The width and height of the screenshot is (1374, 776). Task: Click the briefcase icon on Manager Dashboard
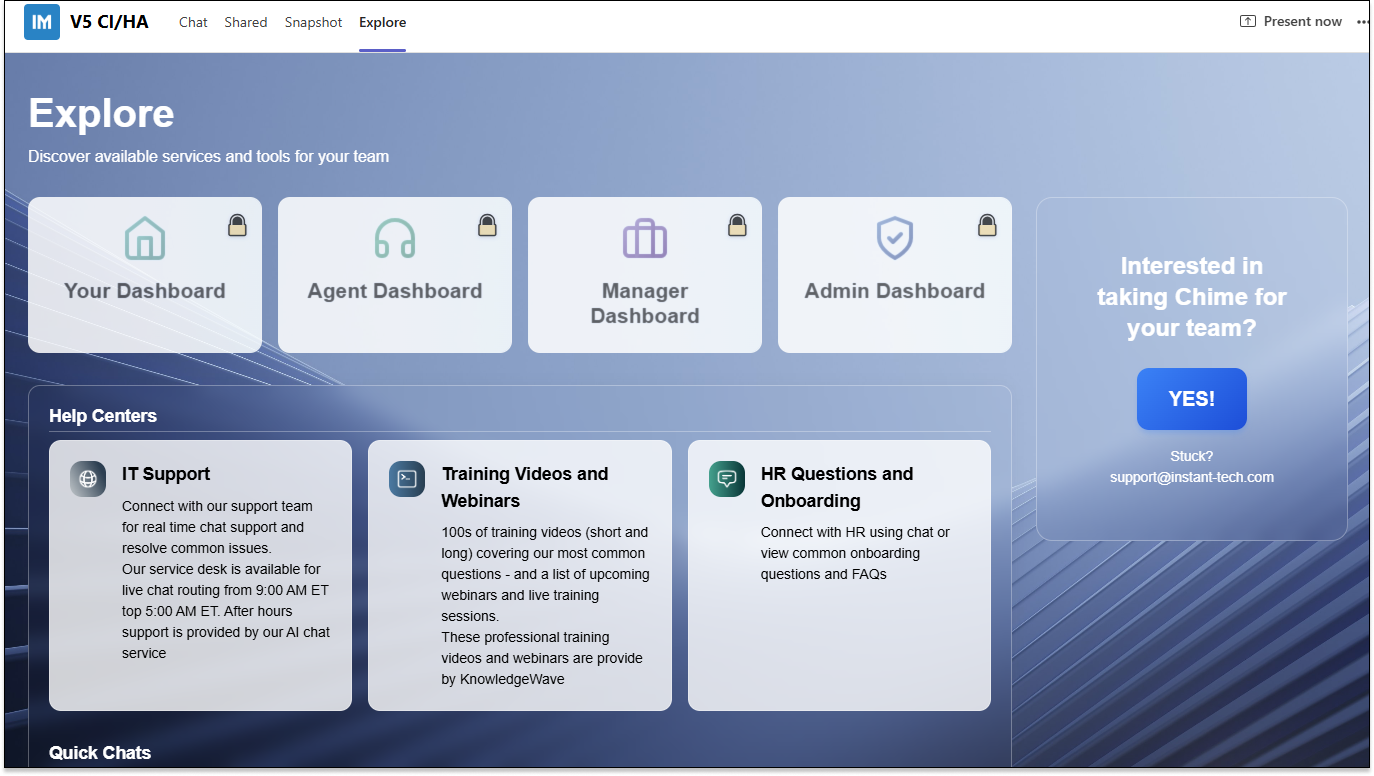pyautogui.click(x=645, y=239)
